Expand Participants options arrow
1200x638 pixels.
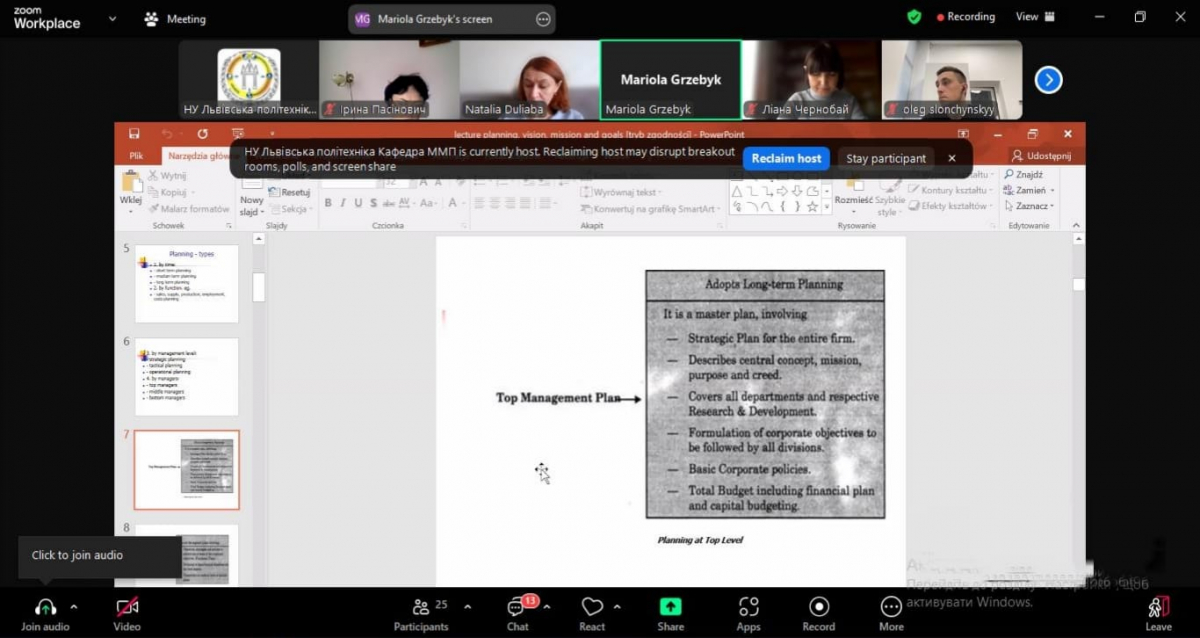(467, 607)
